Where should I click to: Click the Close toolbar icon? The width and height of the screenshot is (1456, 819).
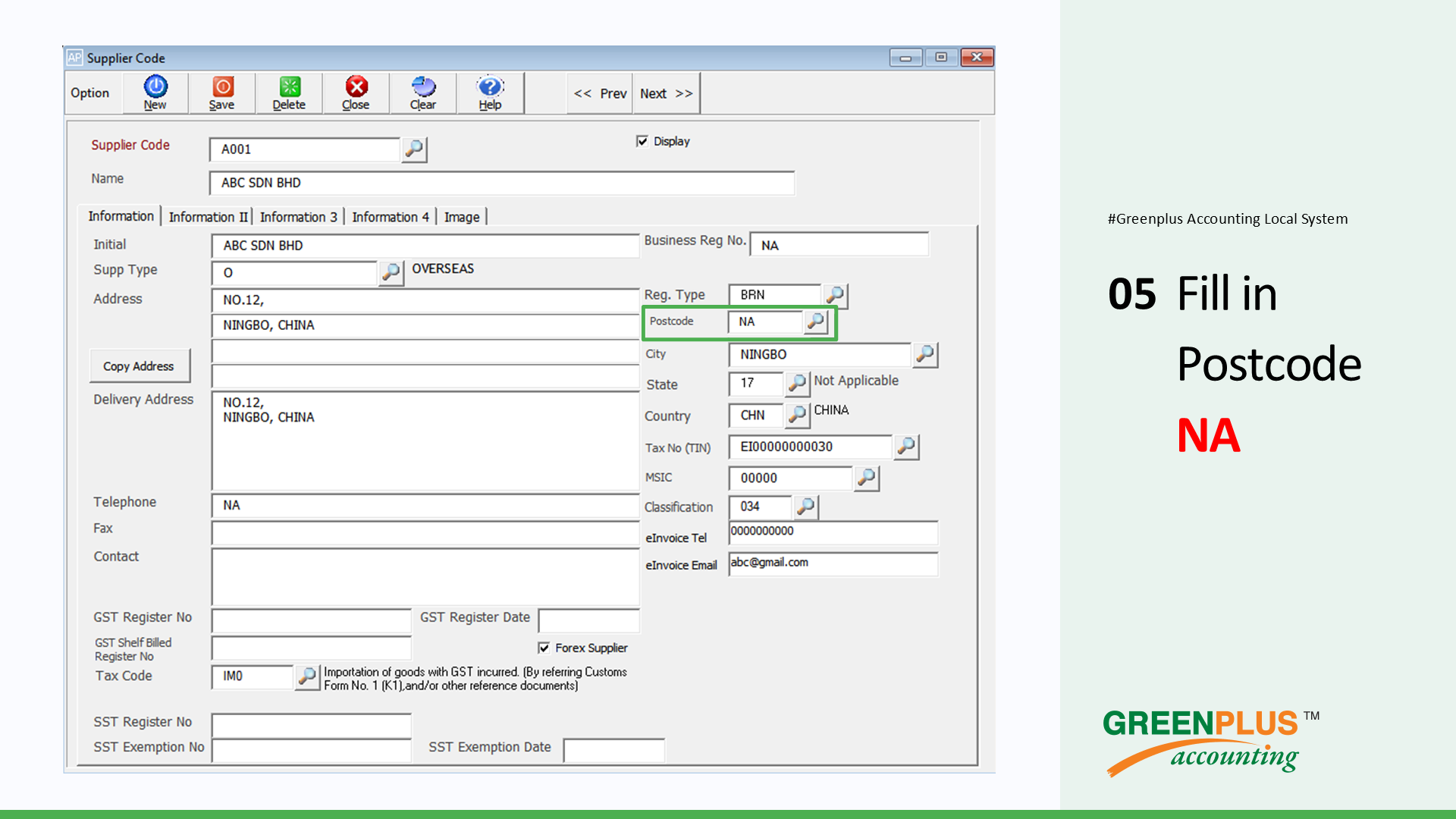(x=356, y=93)
